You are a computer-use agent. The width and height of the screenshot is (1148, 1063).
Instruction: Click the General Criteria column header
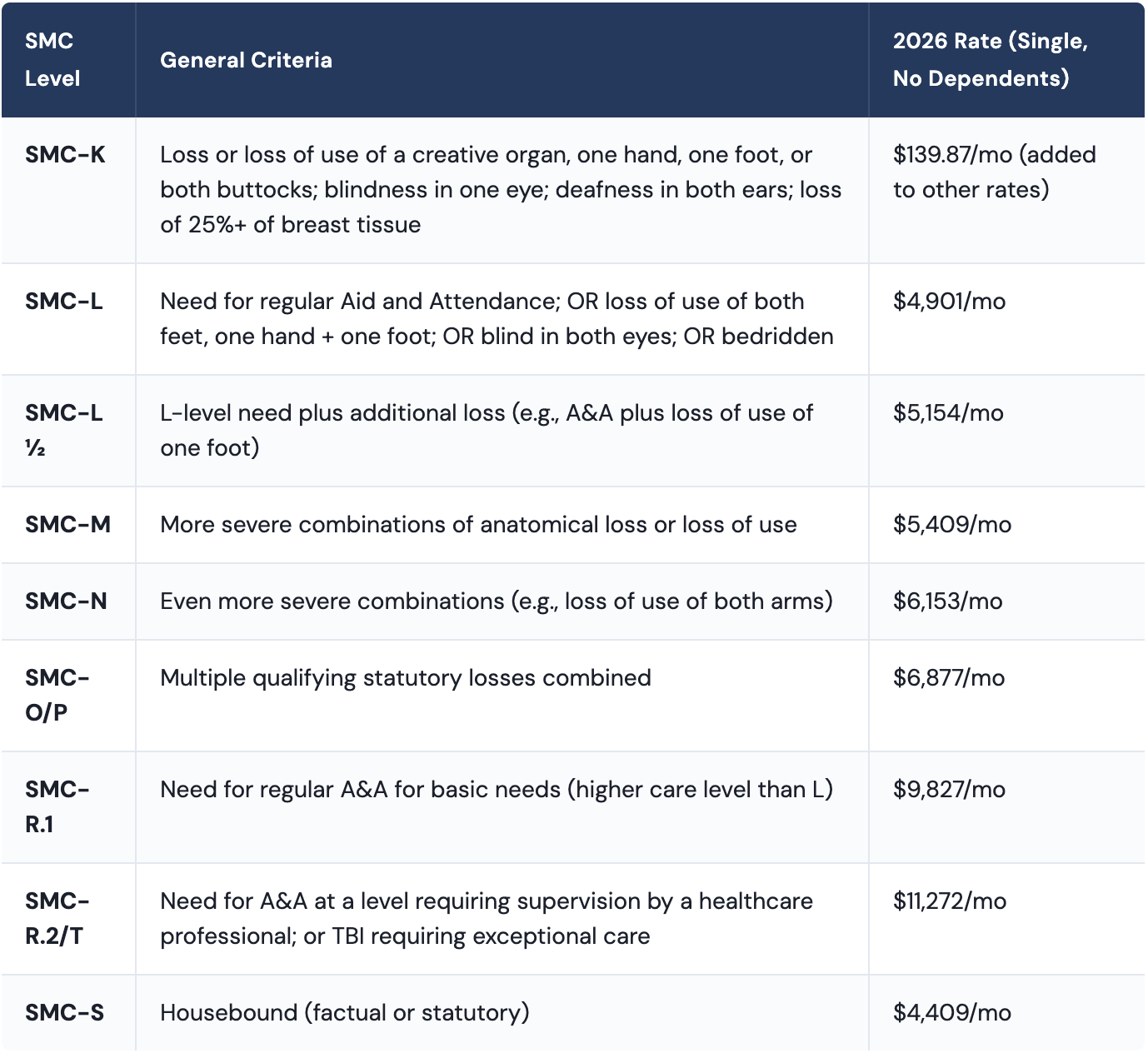246,60
